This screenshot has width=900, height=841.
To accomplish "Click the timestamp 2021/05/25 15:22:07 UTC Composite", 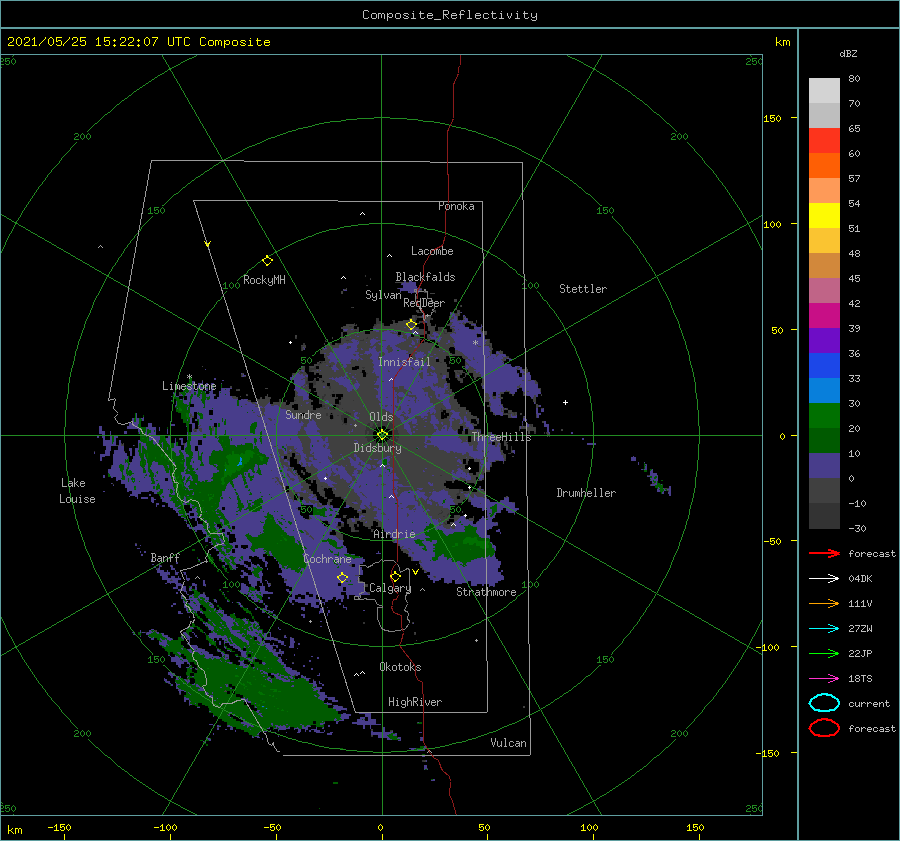I will click(x=139, y=42).
